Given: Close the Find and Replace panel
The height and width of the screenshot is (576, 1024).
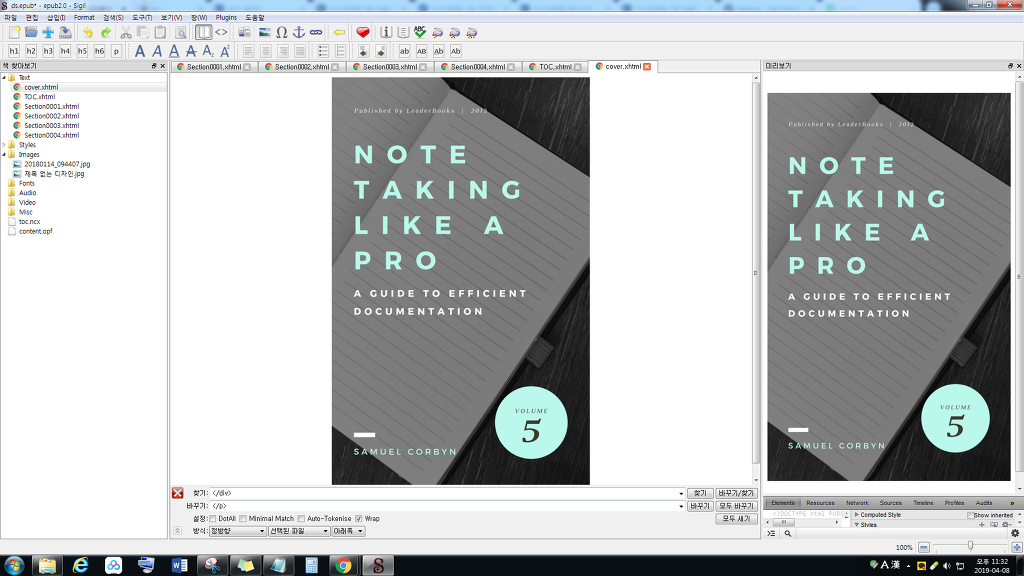Looking at the screenshot, I should (177, 493).
